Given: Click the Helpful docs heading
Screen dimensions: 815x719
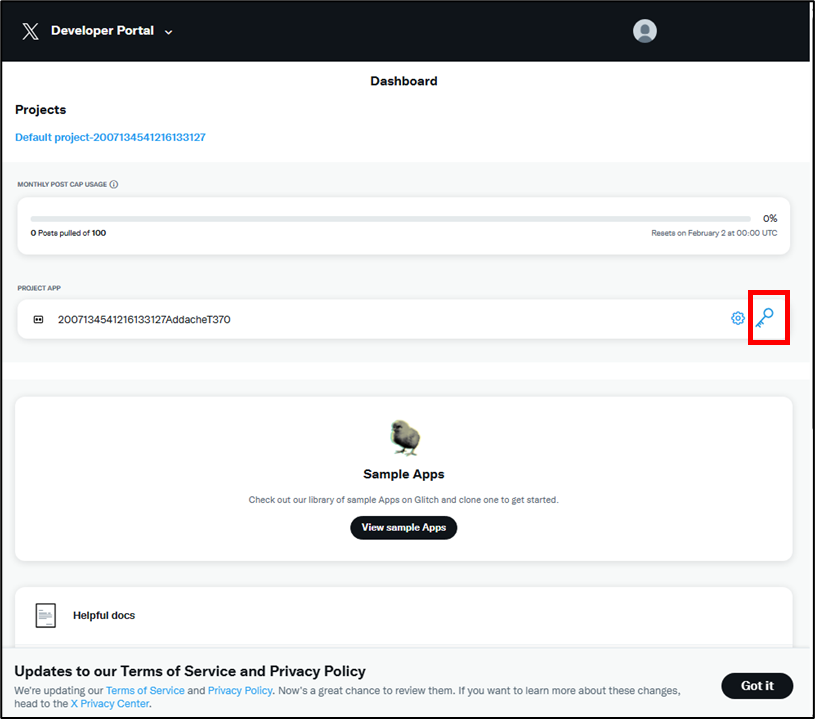Looking at the screenshot, I should 104,615.
